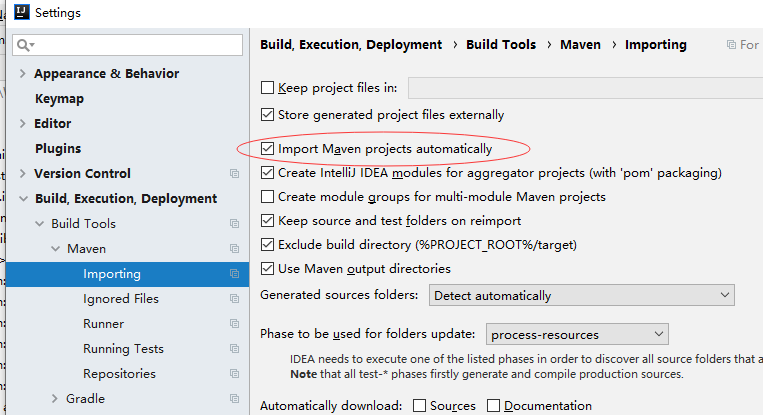Tick the Sources automatic download checkbox
The width and height of the screenshot is (763, 415).
tap(419, 405)
